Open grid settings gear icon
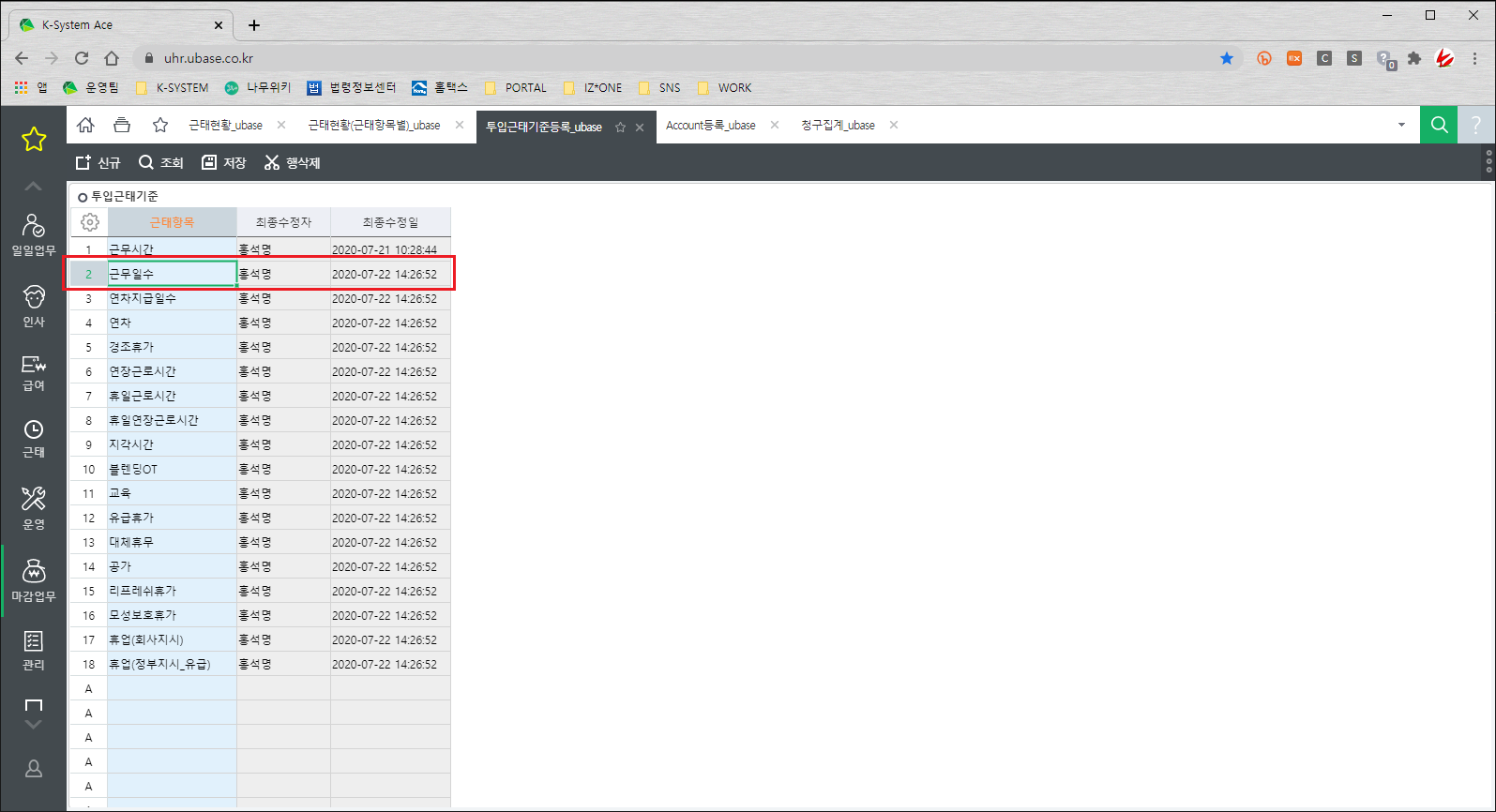Image resolution: width=1496 pixels, height=812 pixels. [90, 222]
